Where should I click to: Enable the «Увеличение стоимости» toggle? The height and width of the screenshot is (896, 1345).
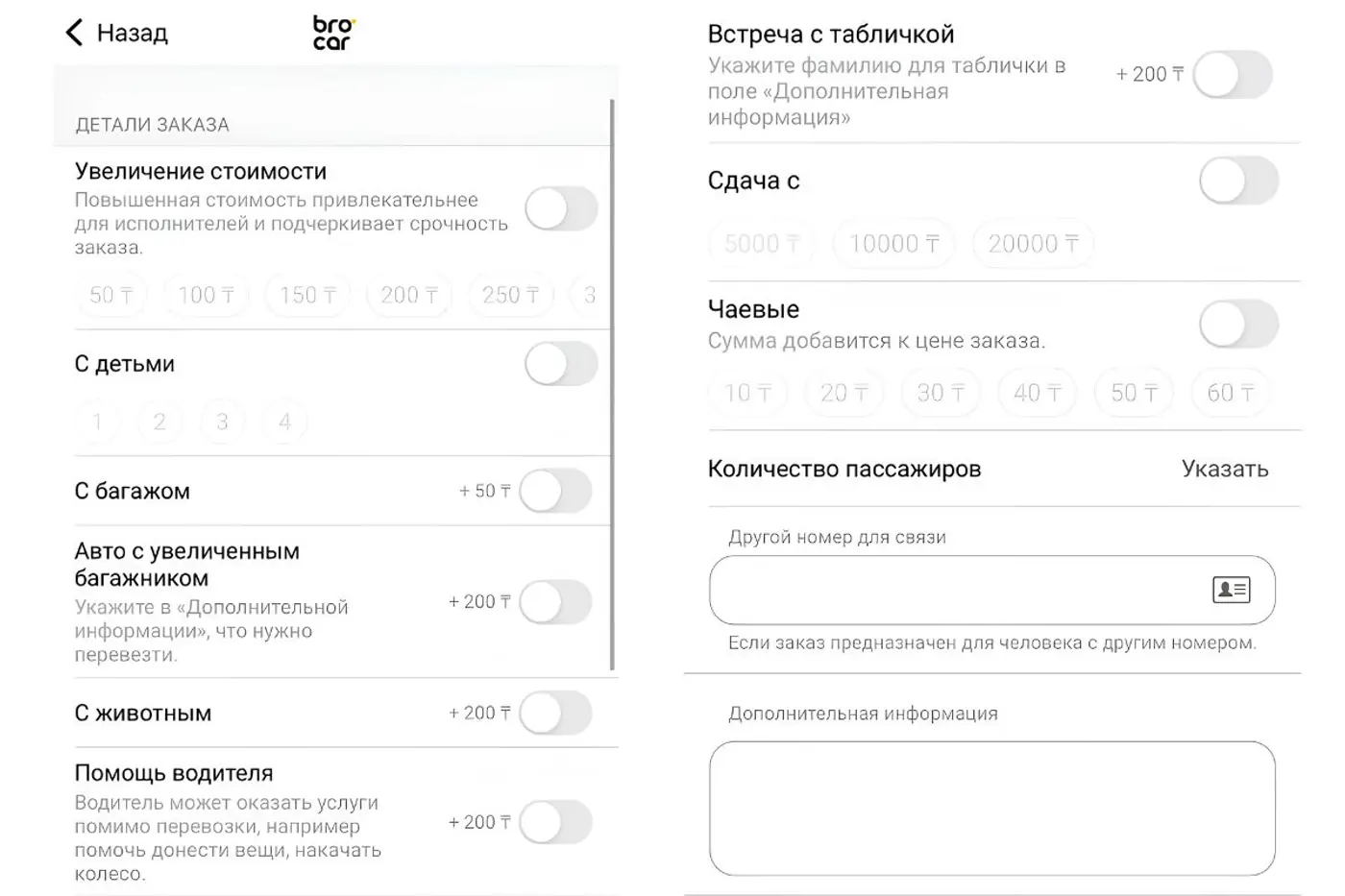[561, 208]
